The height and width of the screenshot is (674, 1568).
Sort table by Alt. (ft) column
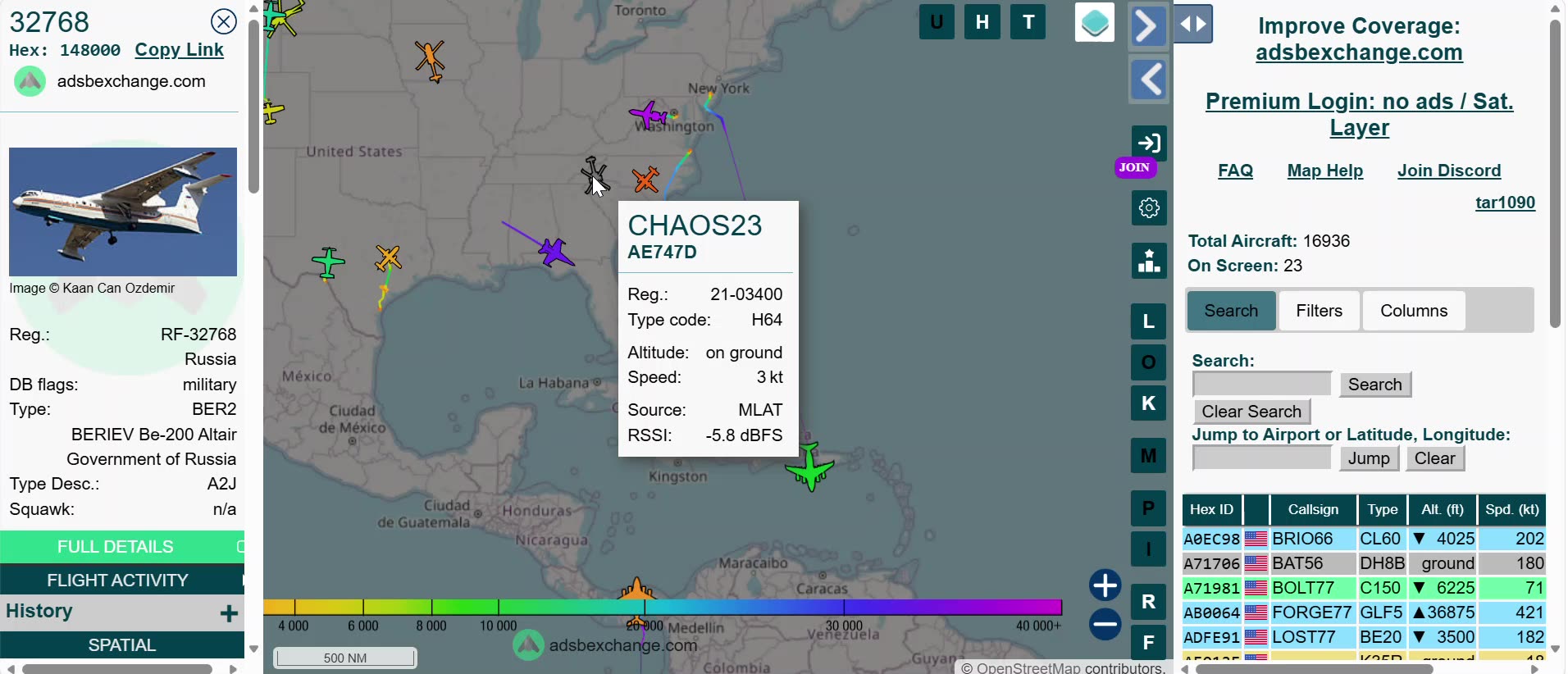1443,509
